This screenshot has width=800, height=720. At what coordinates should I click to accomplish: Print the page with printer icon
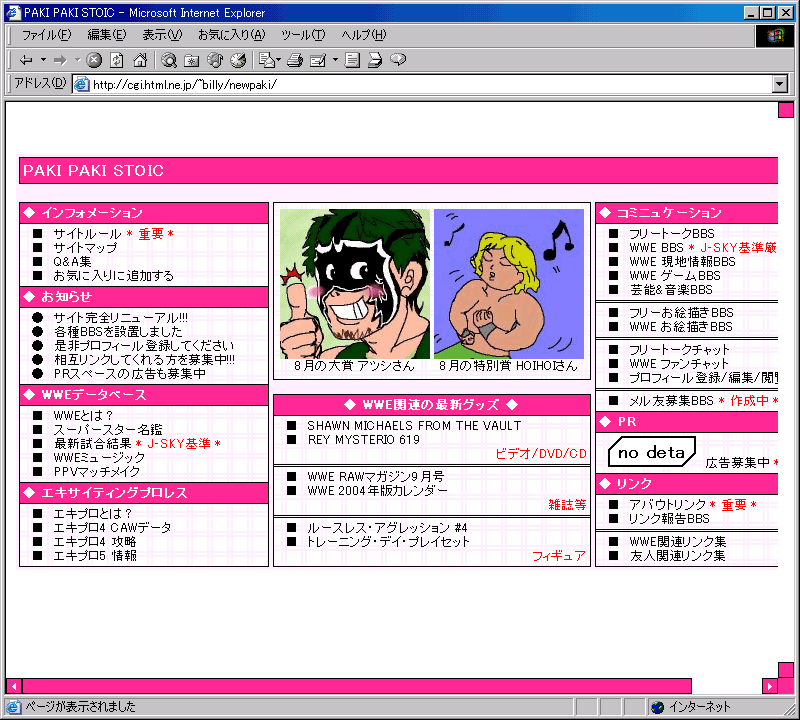click(295, 60)
